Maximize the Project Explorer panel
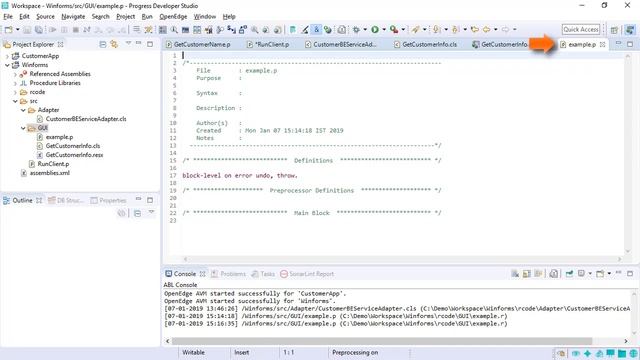This screenshot has width=640, height=360. tap(150, 44)
